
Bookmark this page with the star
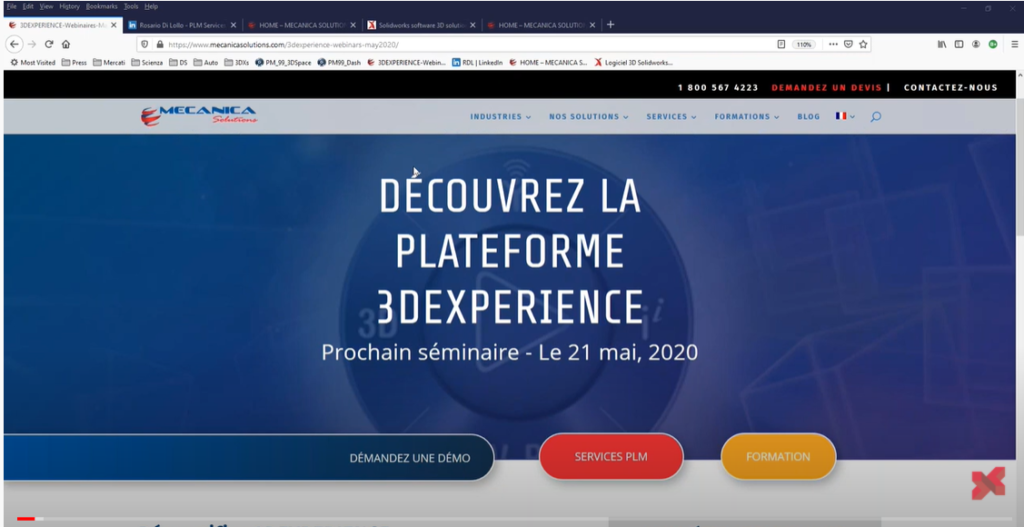(x=863, y=44)
